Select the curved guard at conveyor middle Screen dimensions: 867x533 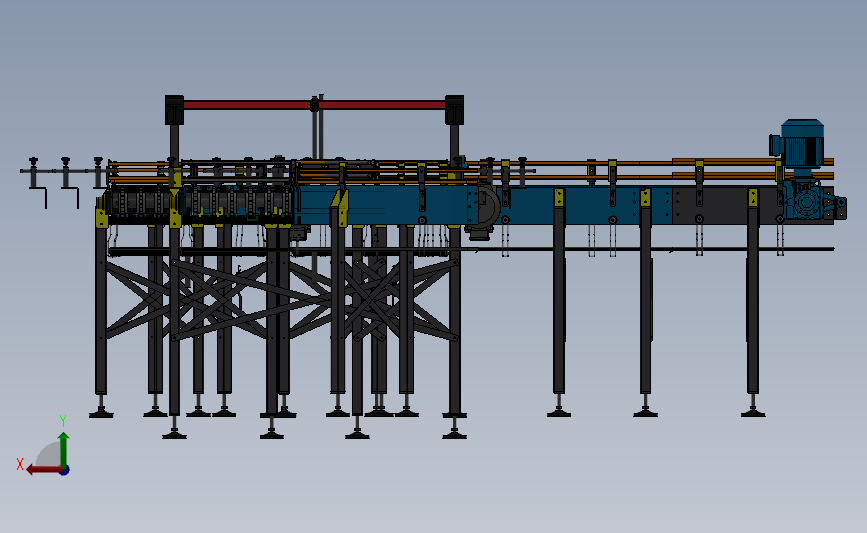[x=488, y=205]
